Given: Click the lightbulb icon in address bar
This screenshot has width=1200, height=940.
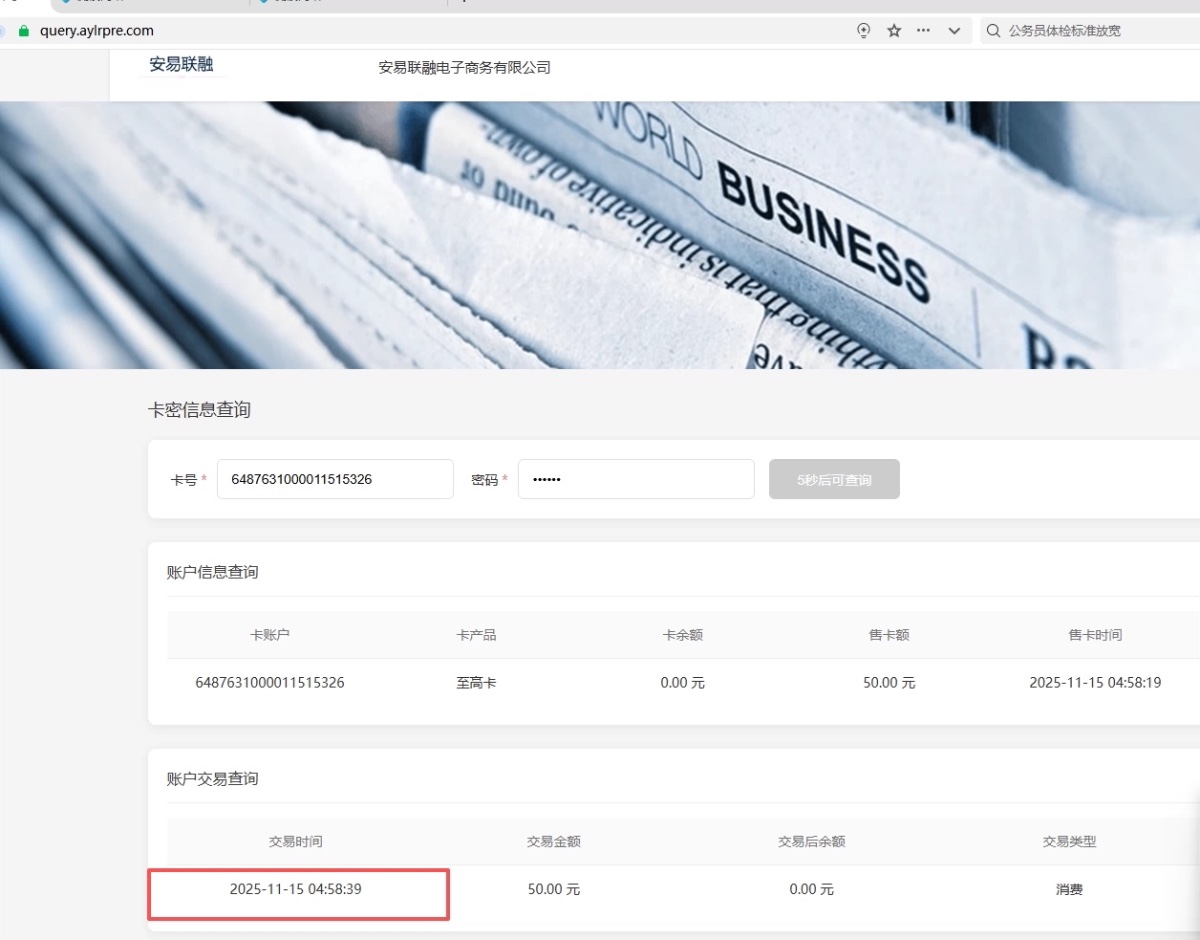Looking at the screenshot, I should click(864, 31).
